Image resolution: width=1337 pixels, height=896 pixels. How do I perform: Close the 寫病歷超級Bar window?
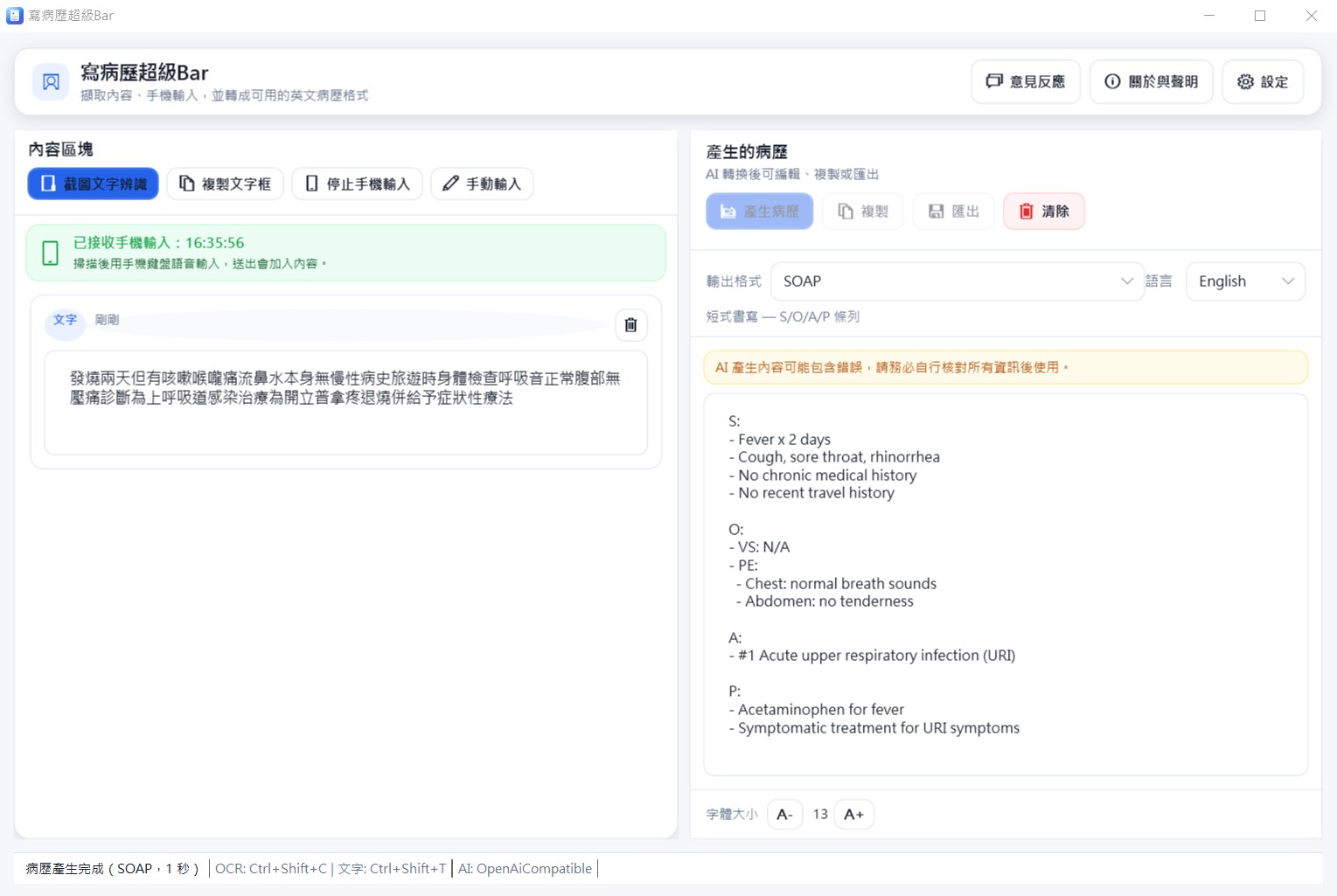pyautogui.click(x=1311, y=16)
